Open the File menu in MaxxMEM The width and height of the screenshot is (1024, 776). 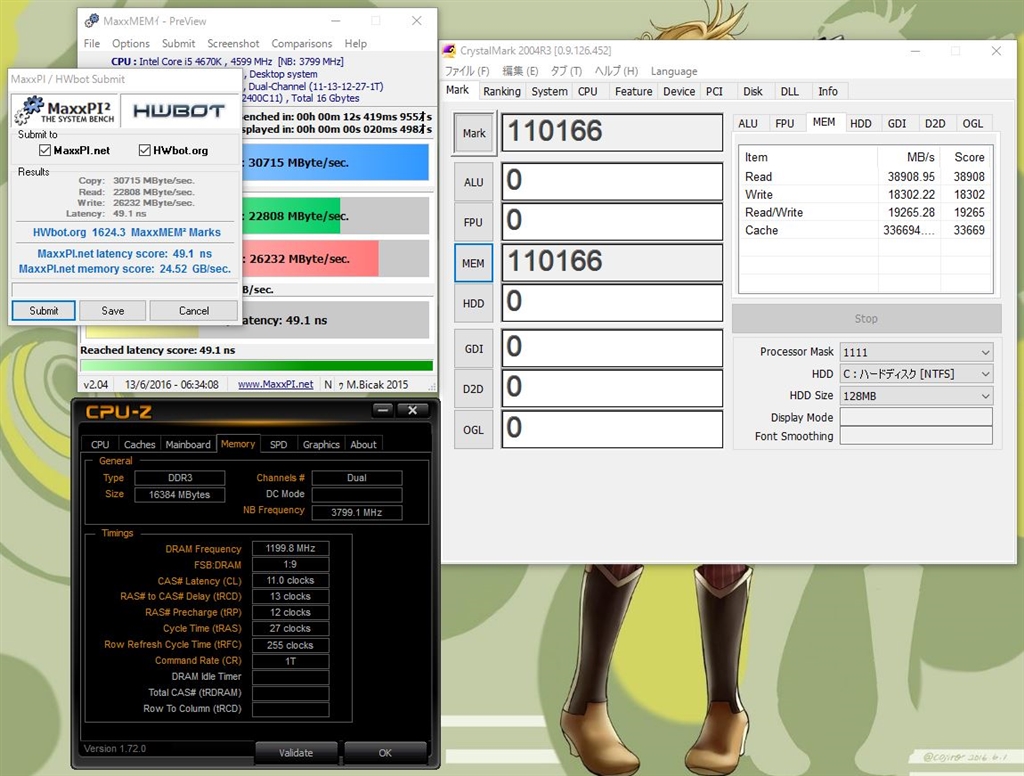coord(92,43)
